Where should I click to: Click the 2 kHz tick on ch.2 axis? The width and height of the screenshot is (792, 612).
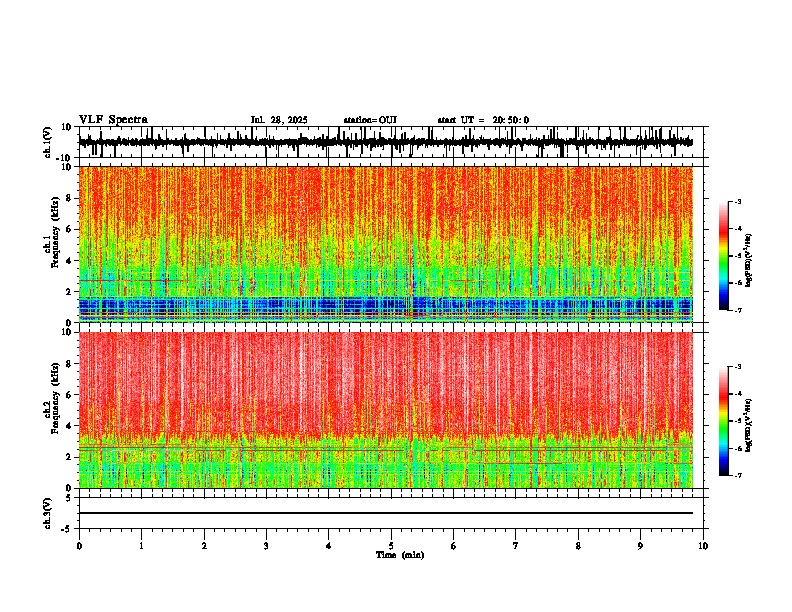coord(70,457)
